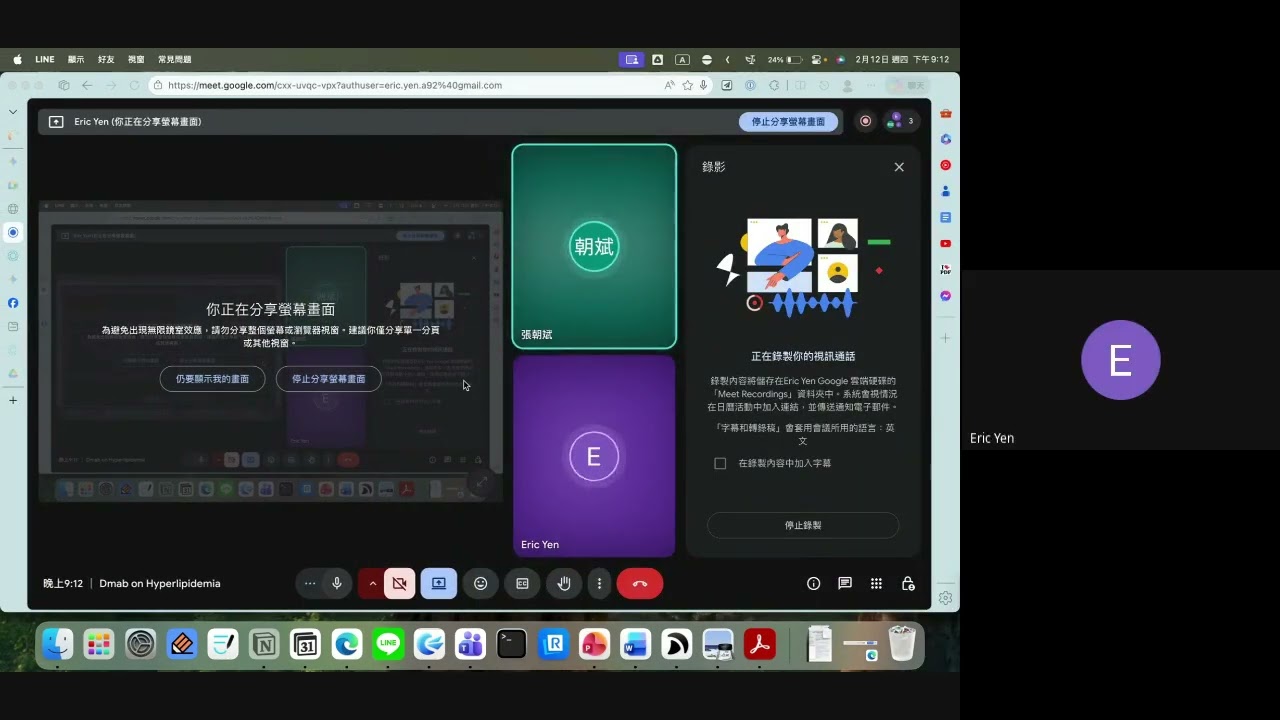Select the 張朝斌 participant tile
Image resolution: width=1280 pixels, height=720 pixels.
(594, 246)
